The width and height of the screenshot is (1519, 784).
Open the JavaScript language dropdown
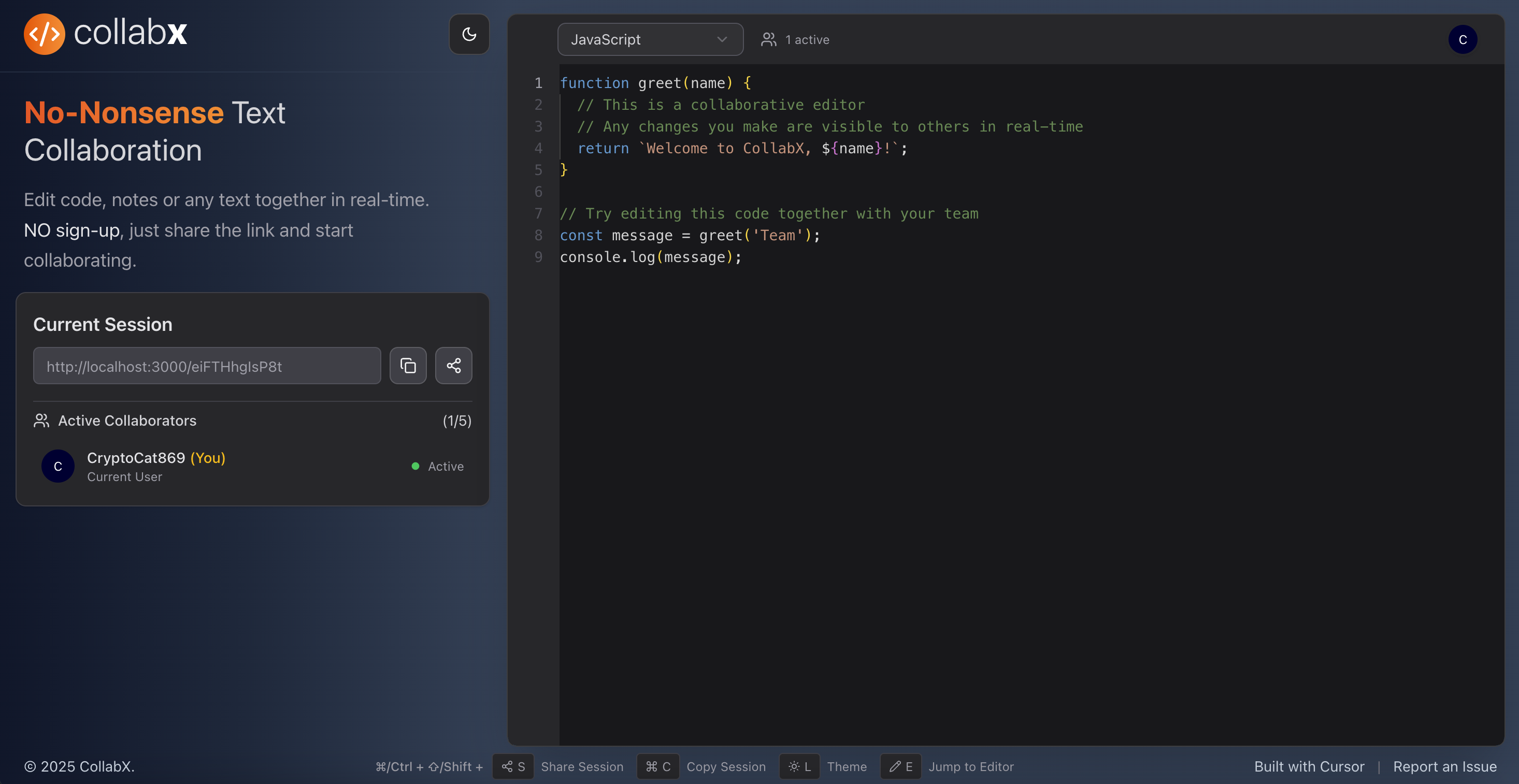649,39
